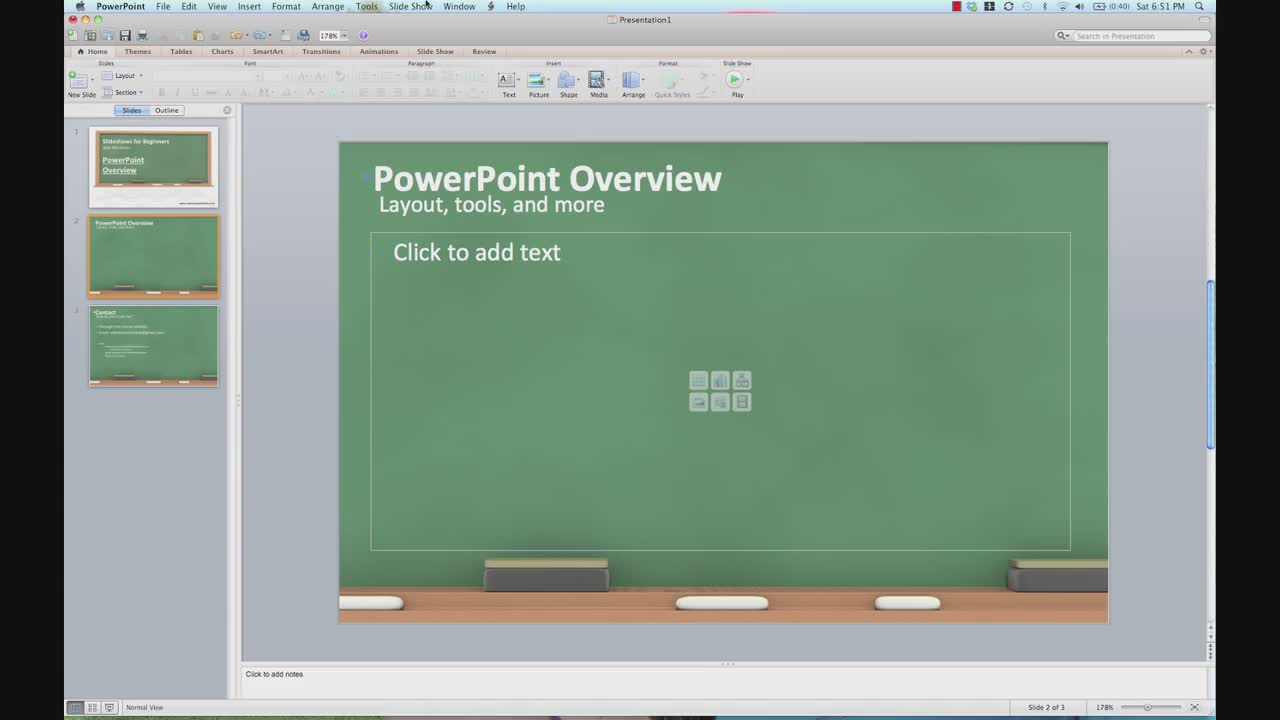Click the 'Click to add notes' field
This screenshot has width=1280, height=720.
(724, 683)
